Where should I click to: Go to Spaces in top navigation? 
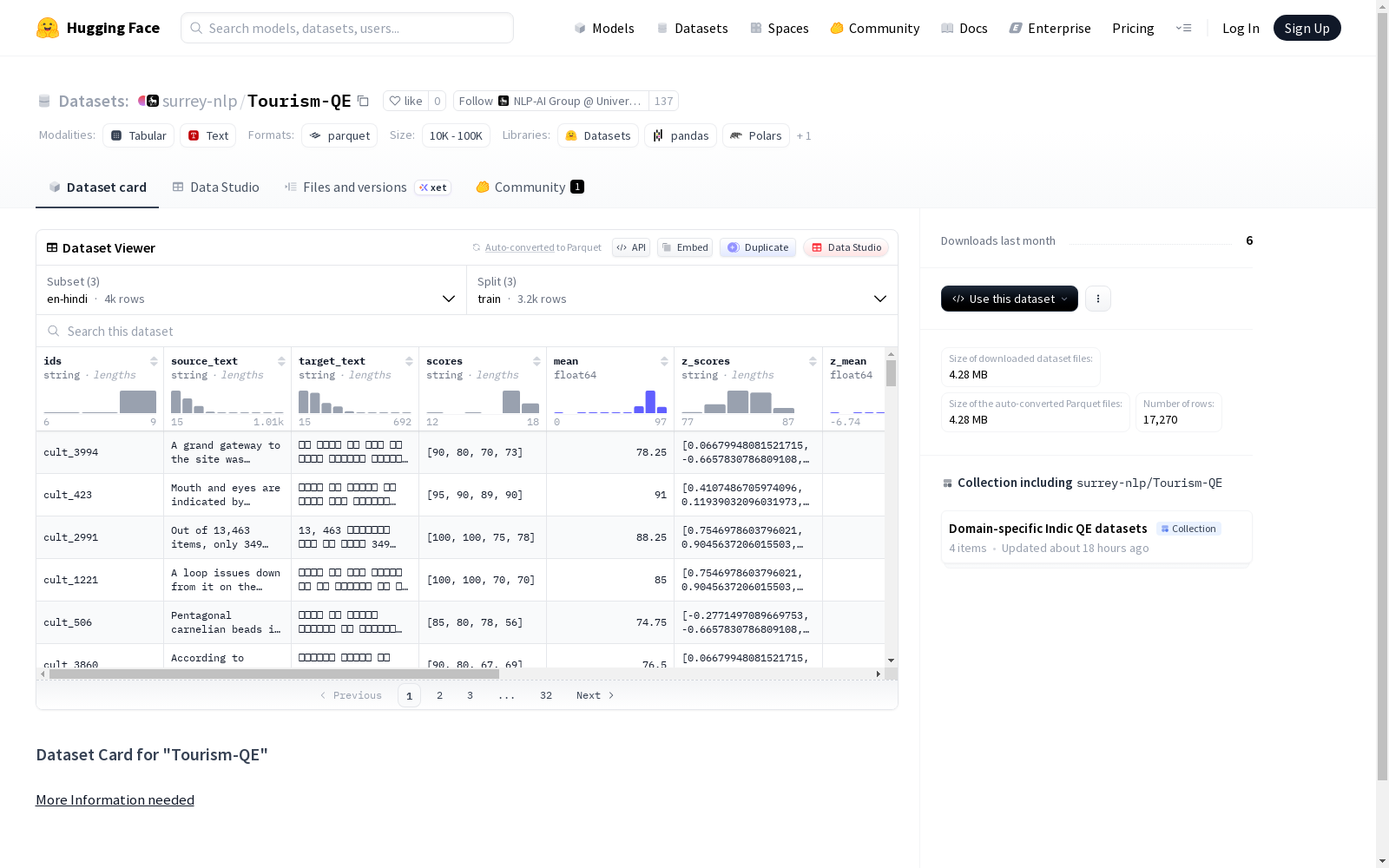tap(780, 28)
